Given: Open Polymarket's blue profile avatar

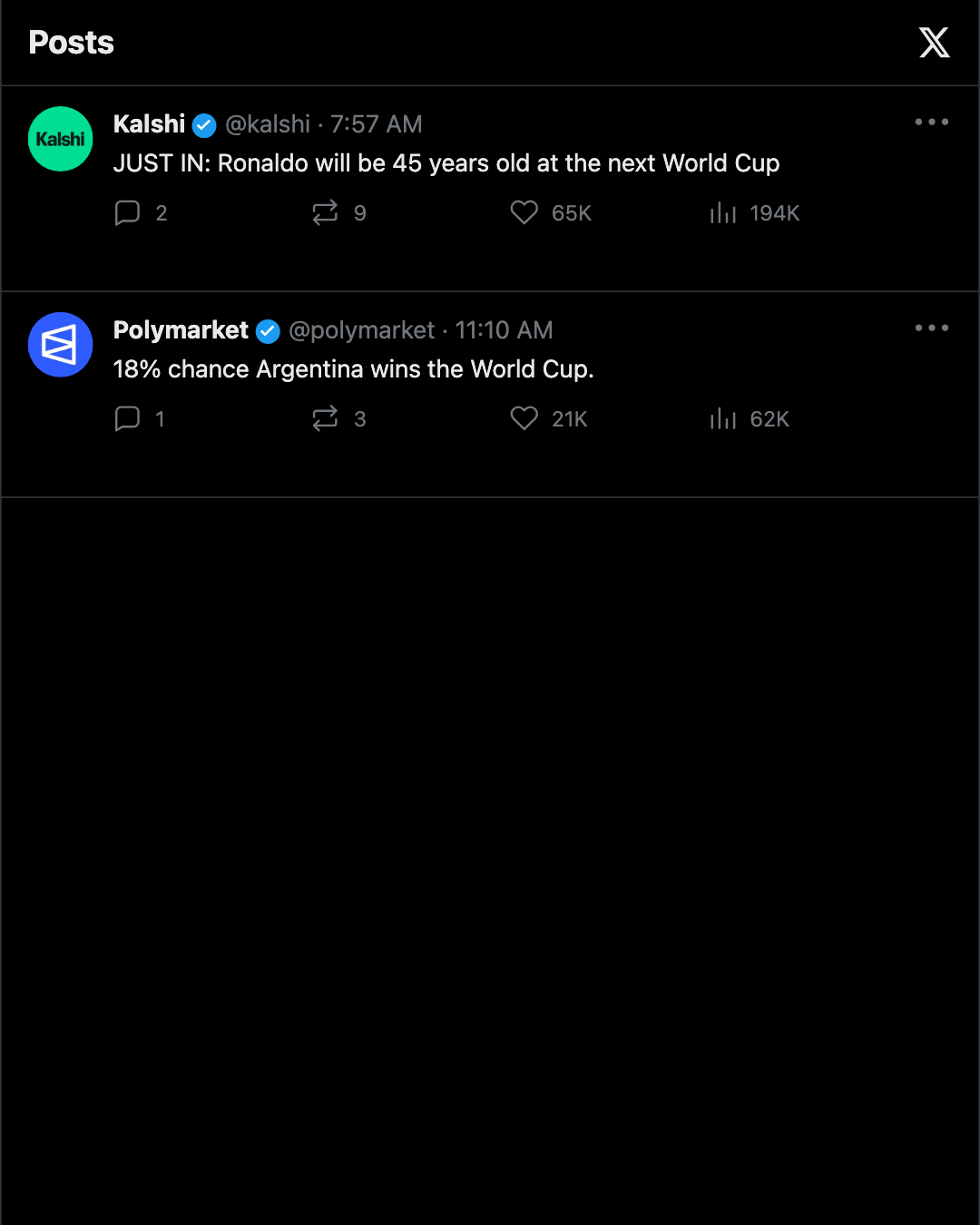Looking at the screenshot, I should coord(61,345).
